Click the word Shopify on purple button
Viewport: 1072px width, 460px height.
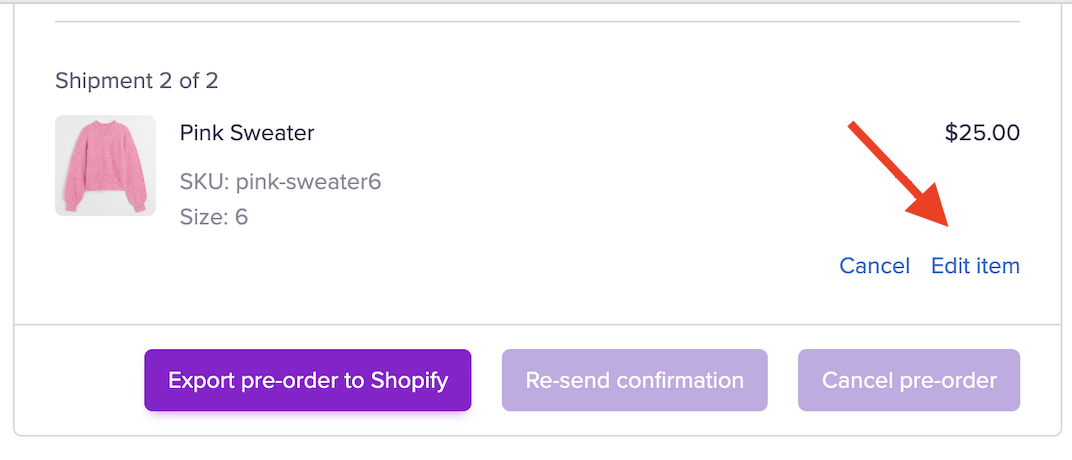pyautogui.click(x=409, y=380)
